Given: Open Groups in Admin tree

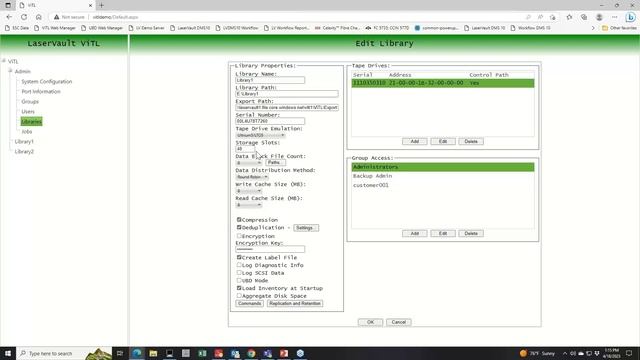Looking at the screenshot, I should pos(30,102).
